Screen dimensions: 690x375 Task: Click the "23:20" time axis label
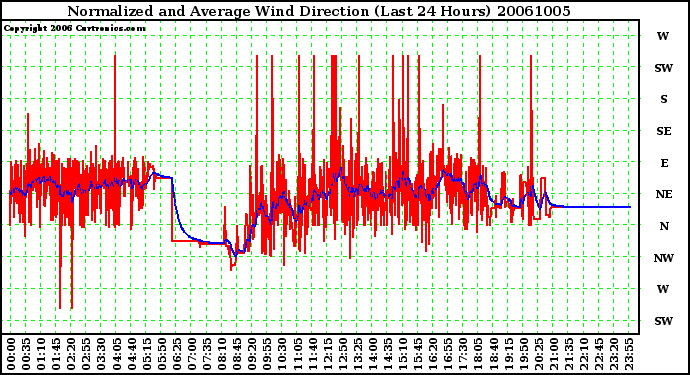614,354
